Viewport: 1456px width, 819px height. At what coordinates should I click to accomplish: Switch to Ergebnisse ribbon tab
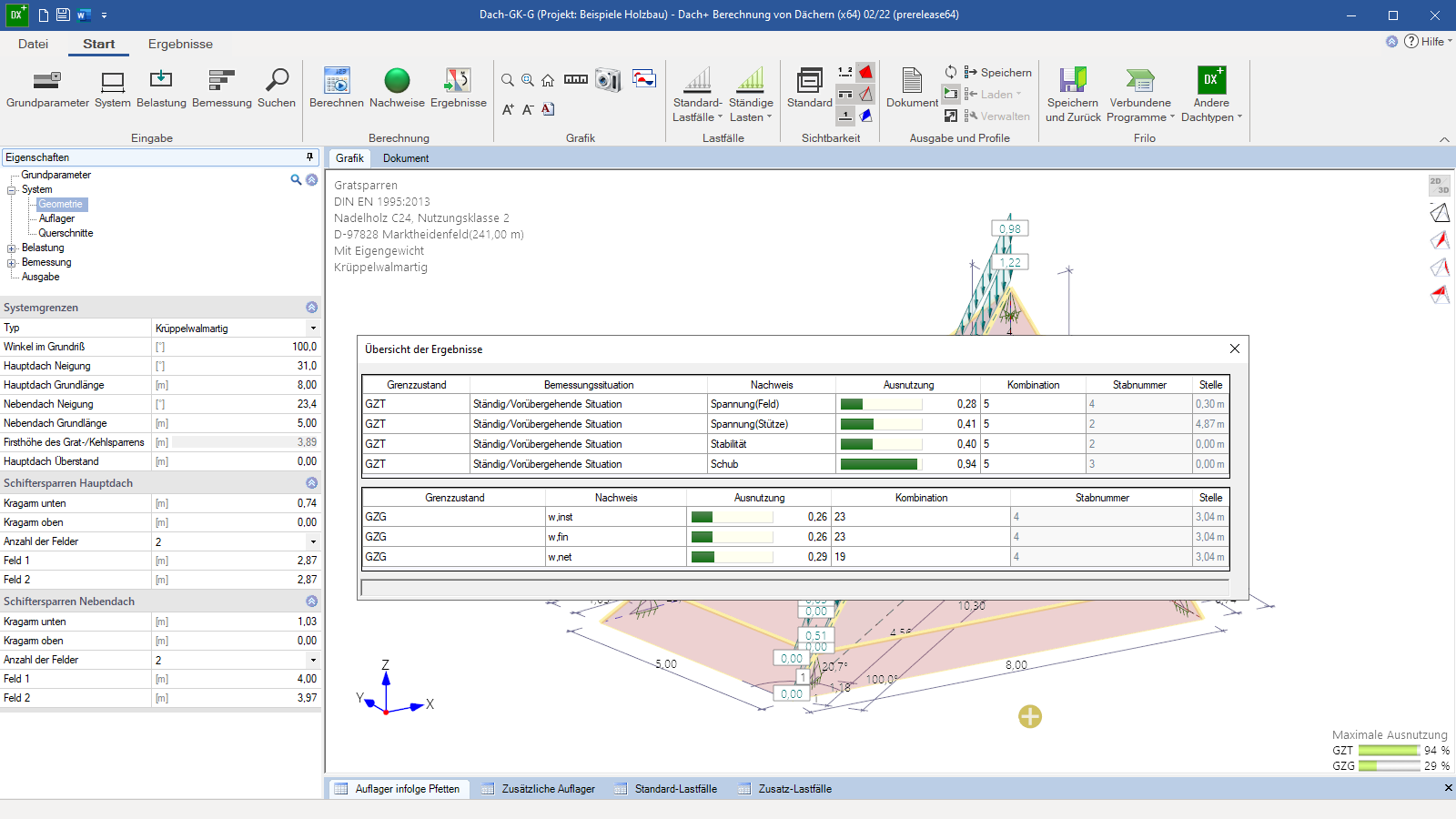pos(180,44)
